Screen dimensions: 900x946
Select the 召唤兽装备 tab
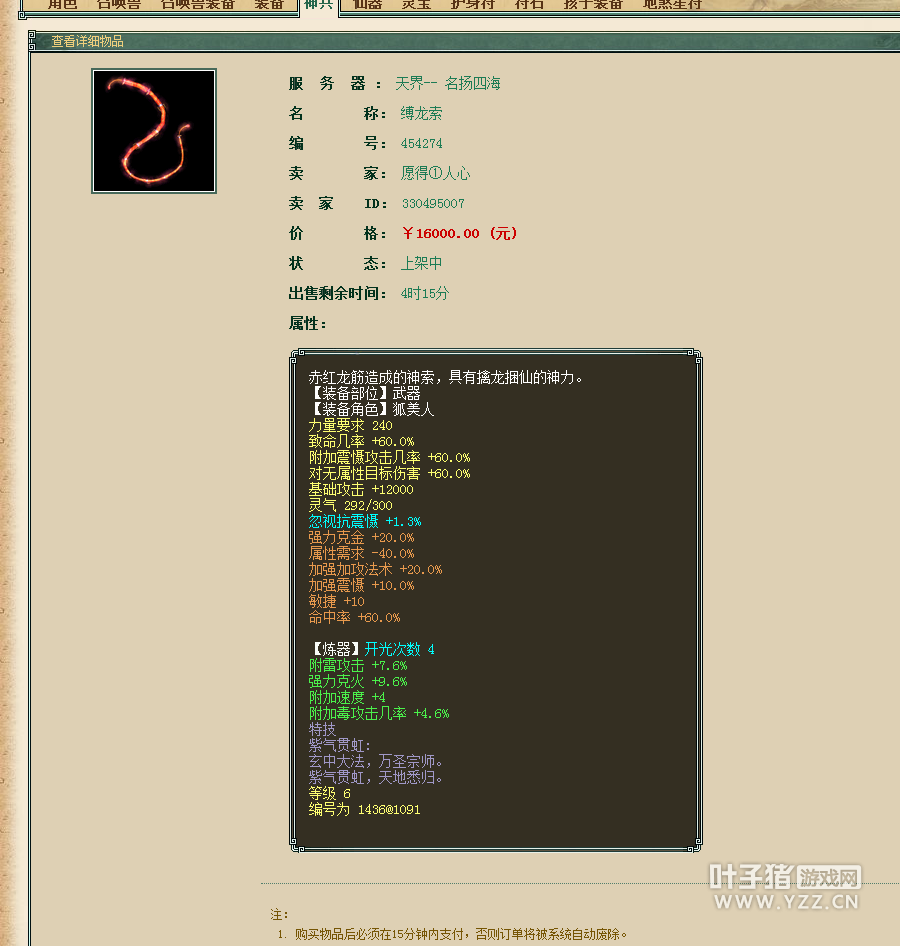point(198,5)
